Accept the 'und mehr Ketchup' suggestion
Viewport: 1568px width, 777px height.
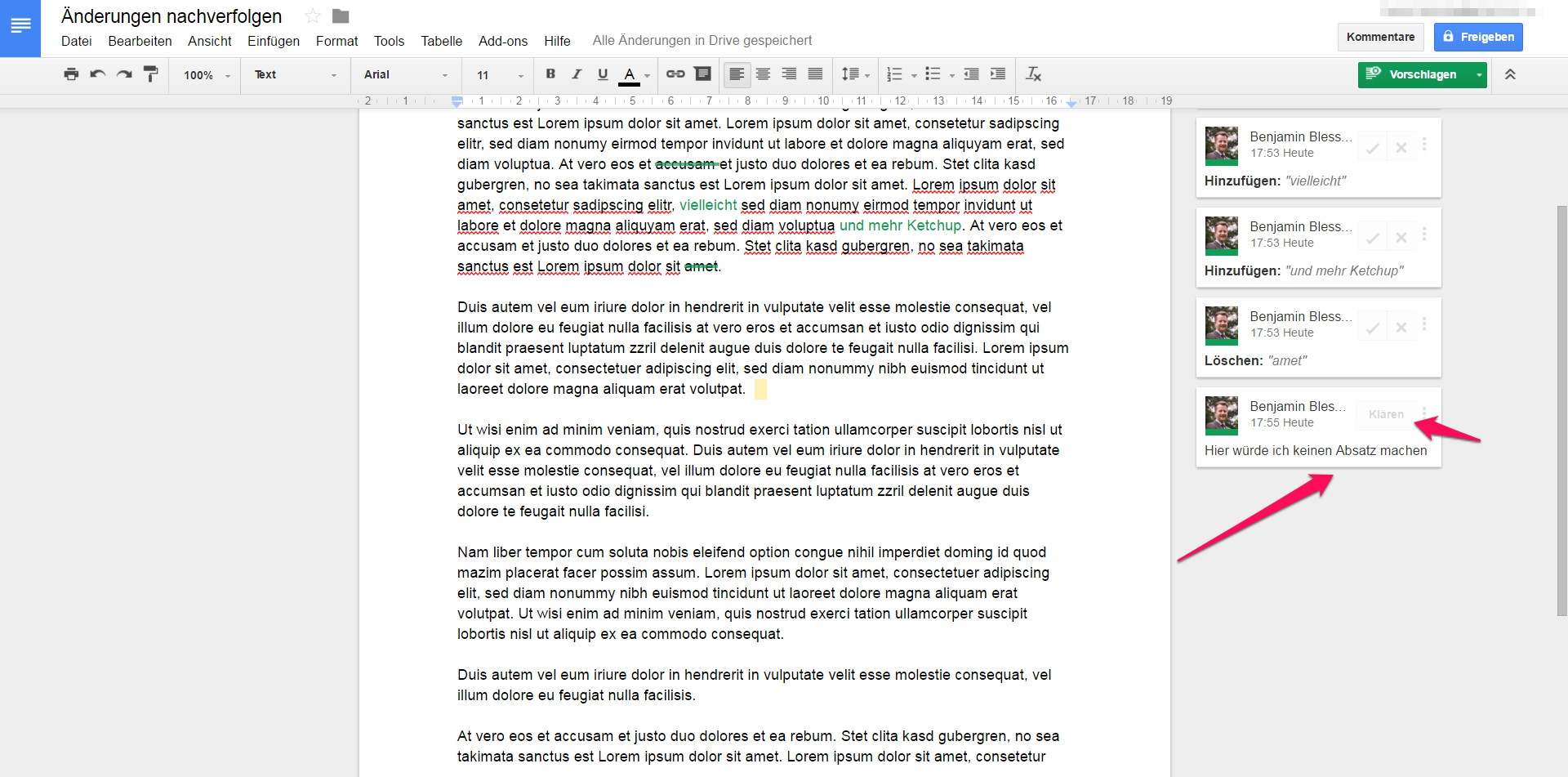(x=1373, y=238)
